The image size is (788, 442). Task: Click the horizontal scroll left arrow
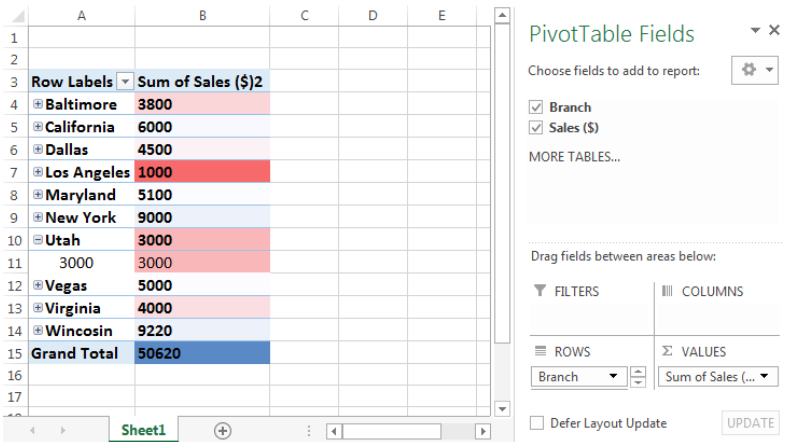point(334,431)
